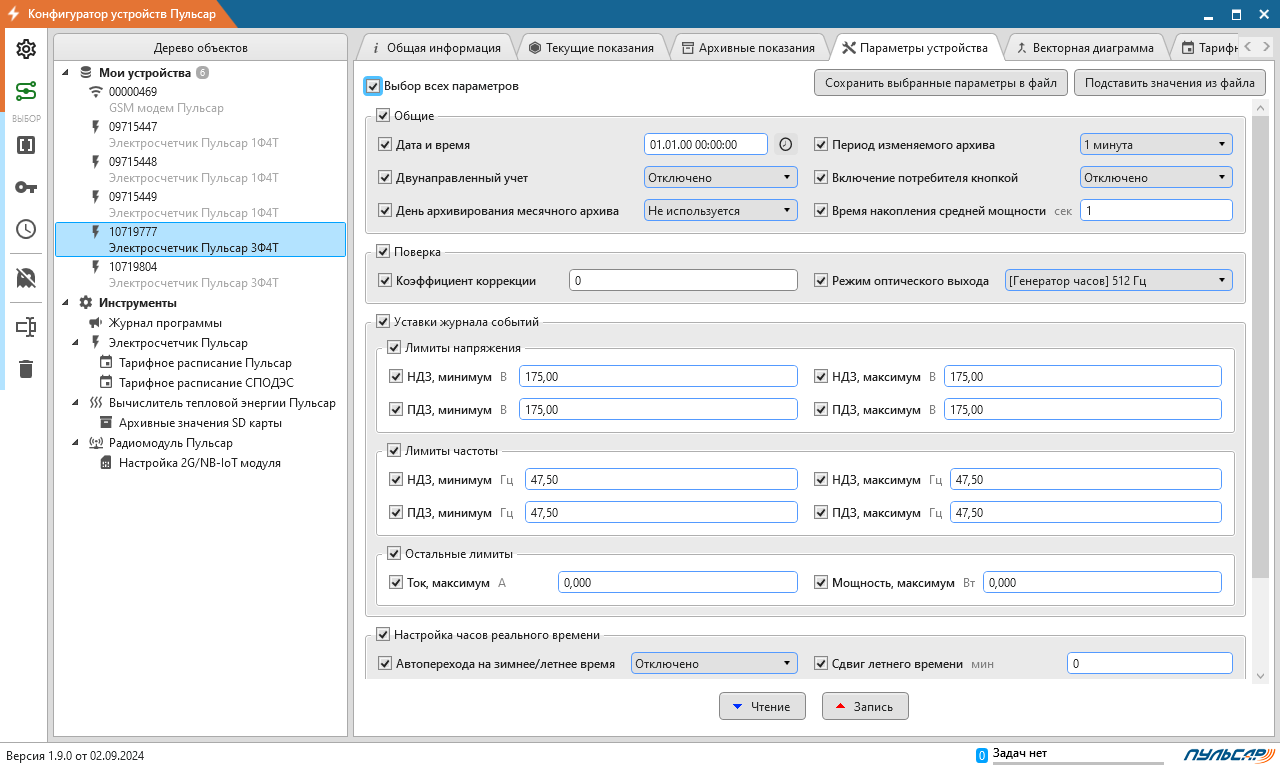Click the clock button beside date field
The height and width of the screenshot is (768, 1280).
(786, 144)
